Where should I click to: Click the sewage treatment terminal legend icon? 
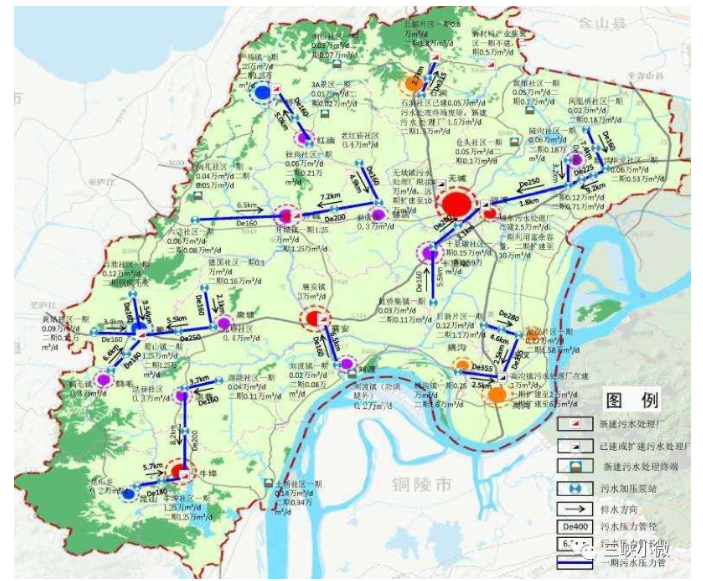573,466
